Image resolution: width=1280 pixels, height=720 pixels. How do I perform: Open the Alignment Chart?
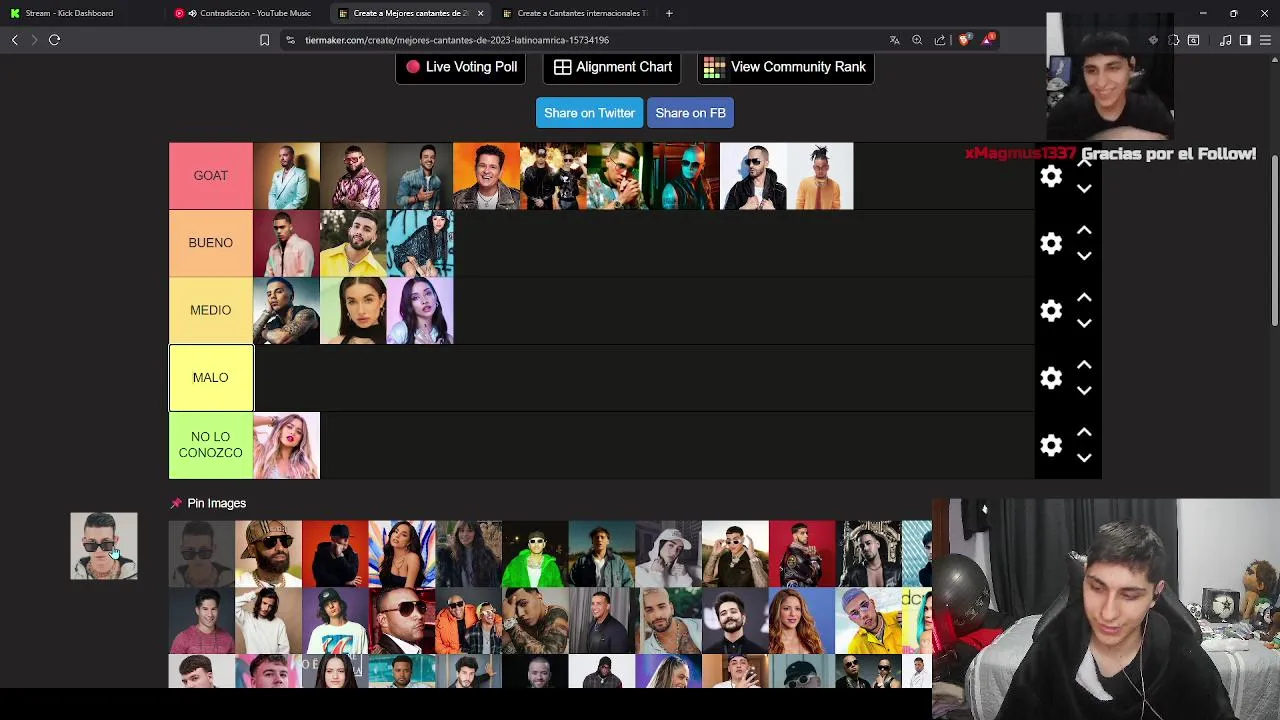[x=613, y=67]
